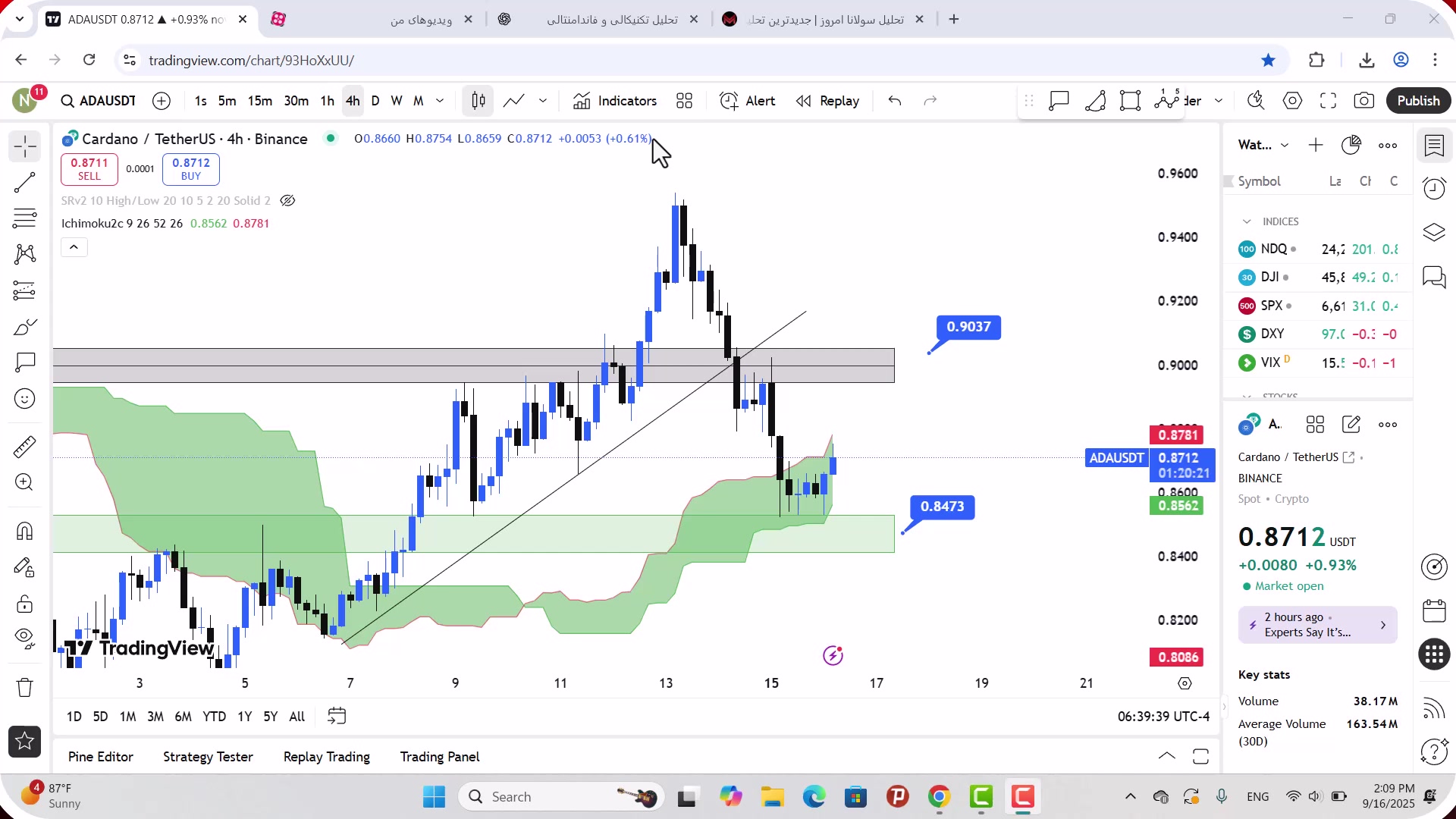
Task: Start bar Replay mode
Action: tap(828, 101)
